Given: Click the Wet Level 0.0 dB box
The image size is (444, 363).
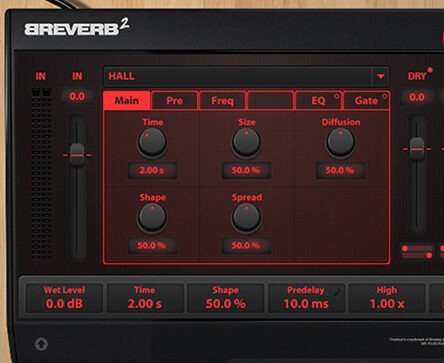Looking at the screenshot, I should tap(64, 298).
